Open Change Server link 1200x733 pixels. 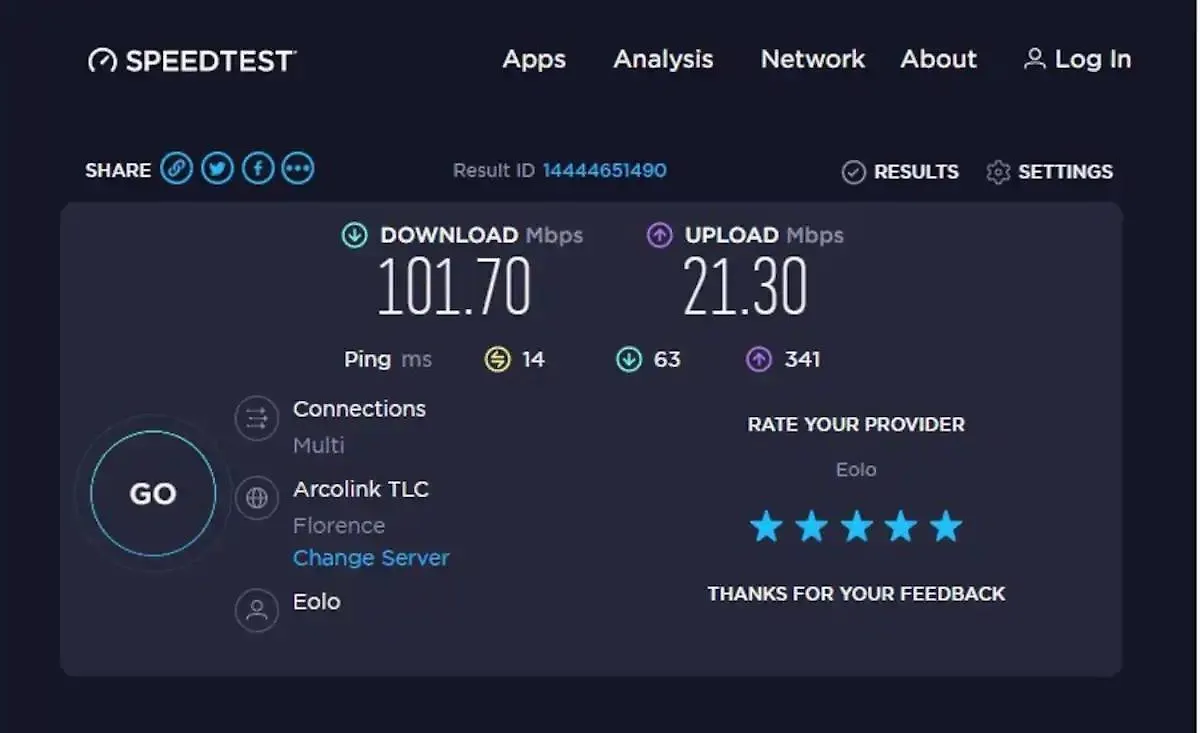pos(371,558)
